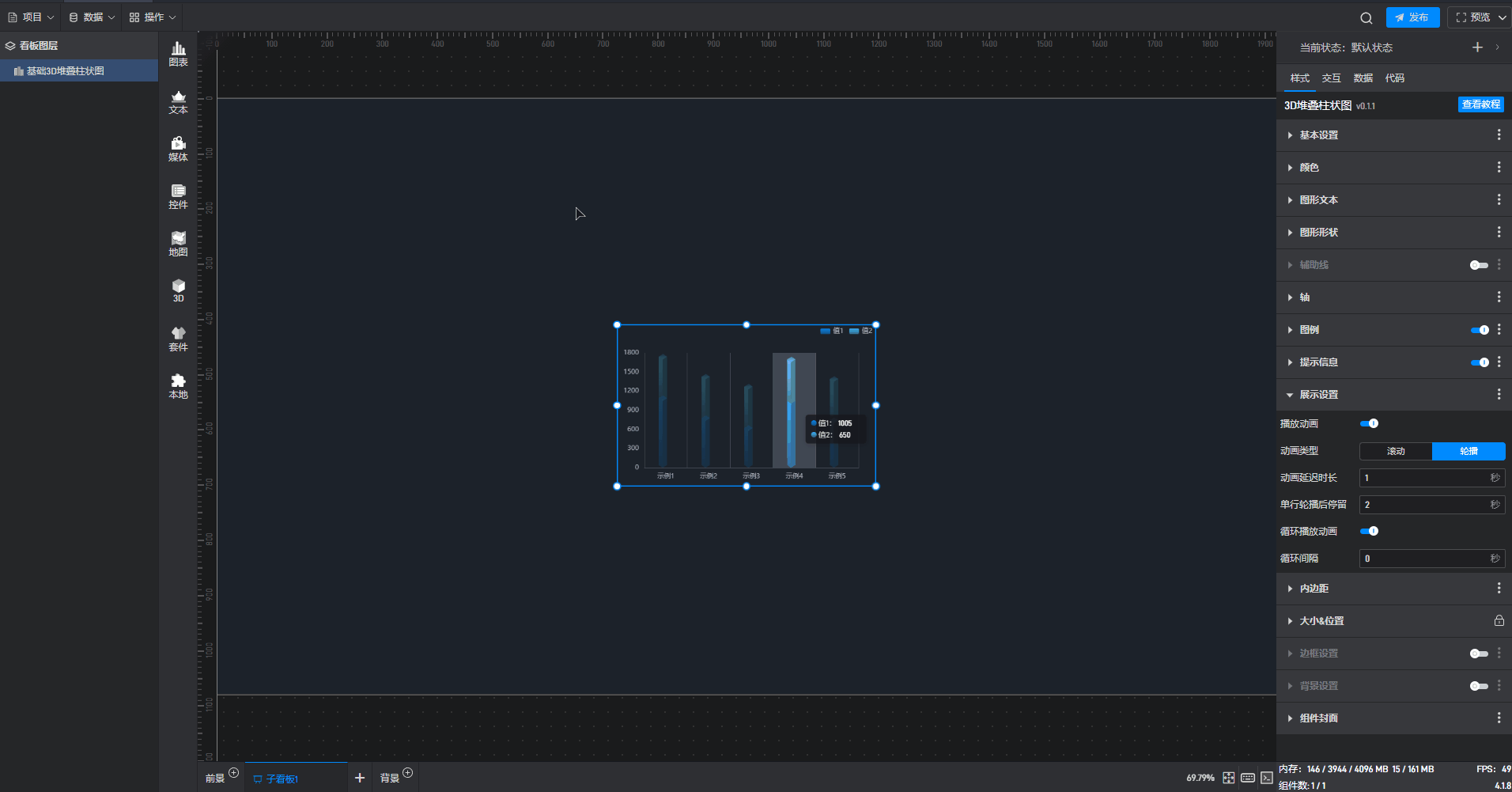Open the 文本 text components icon

[x=178, y=101]
